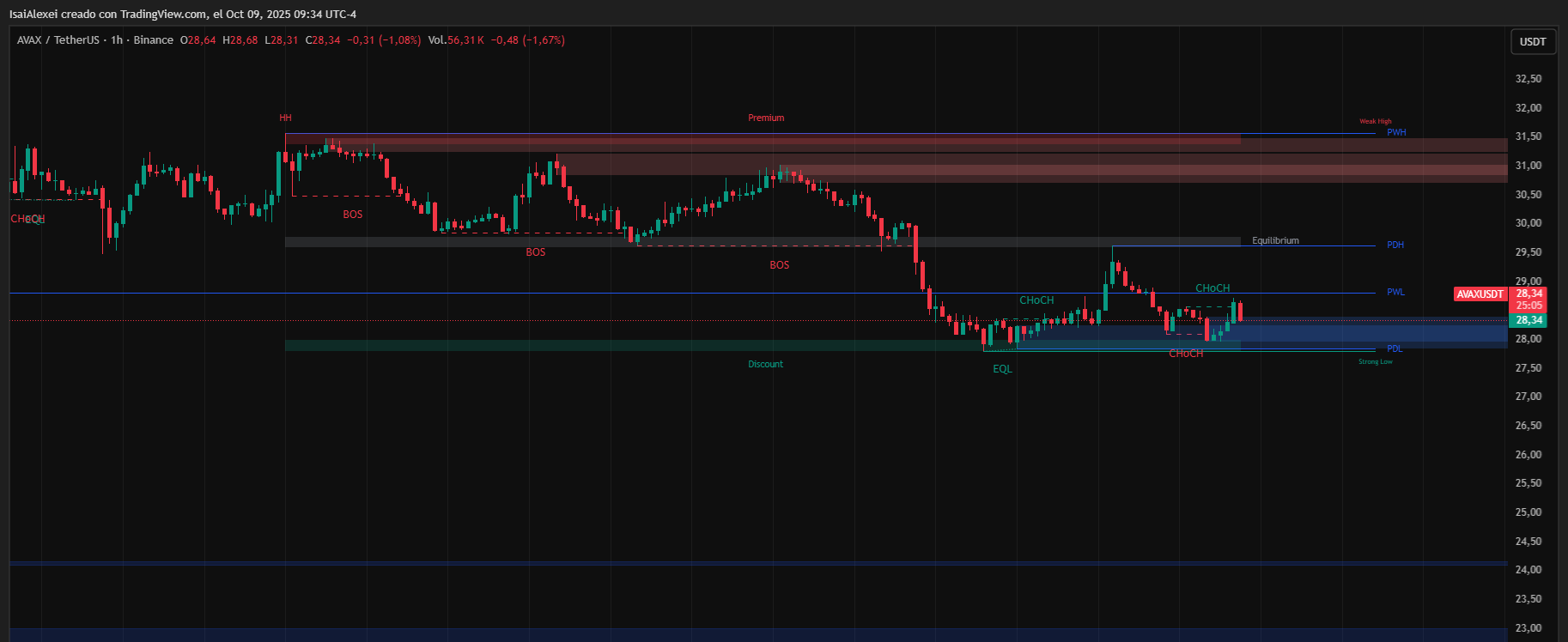Click the 27,50 price axis level
1568x642 pixels.
pyautogui.click(x=1528, y=368)
